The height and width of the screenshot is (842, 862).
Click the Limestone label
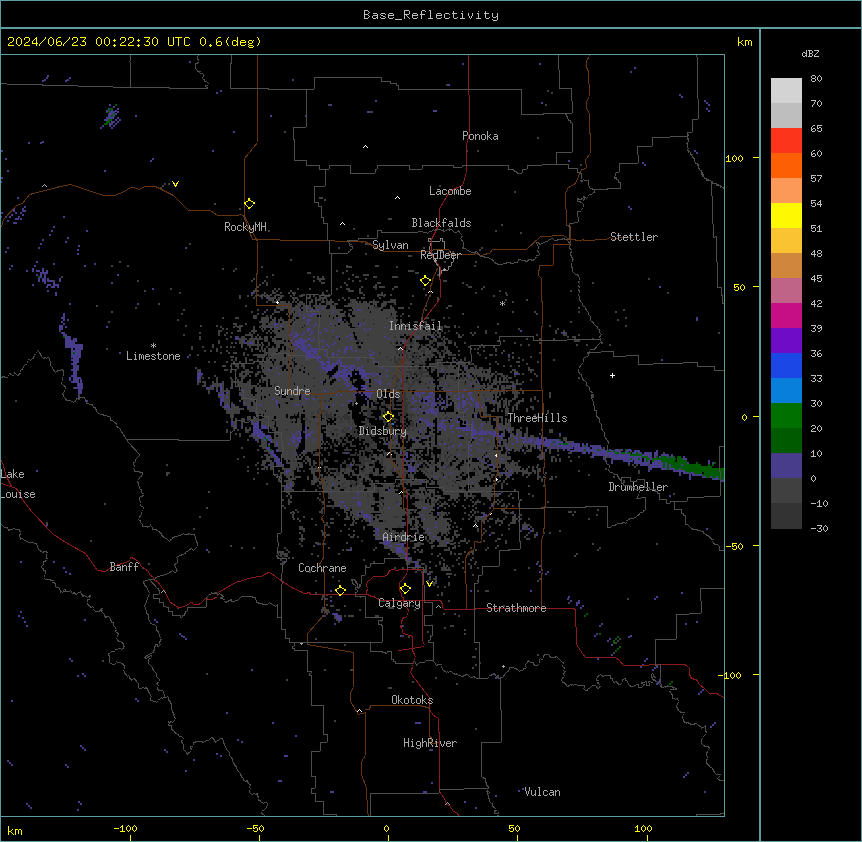coord(153,356)
